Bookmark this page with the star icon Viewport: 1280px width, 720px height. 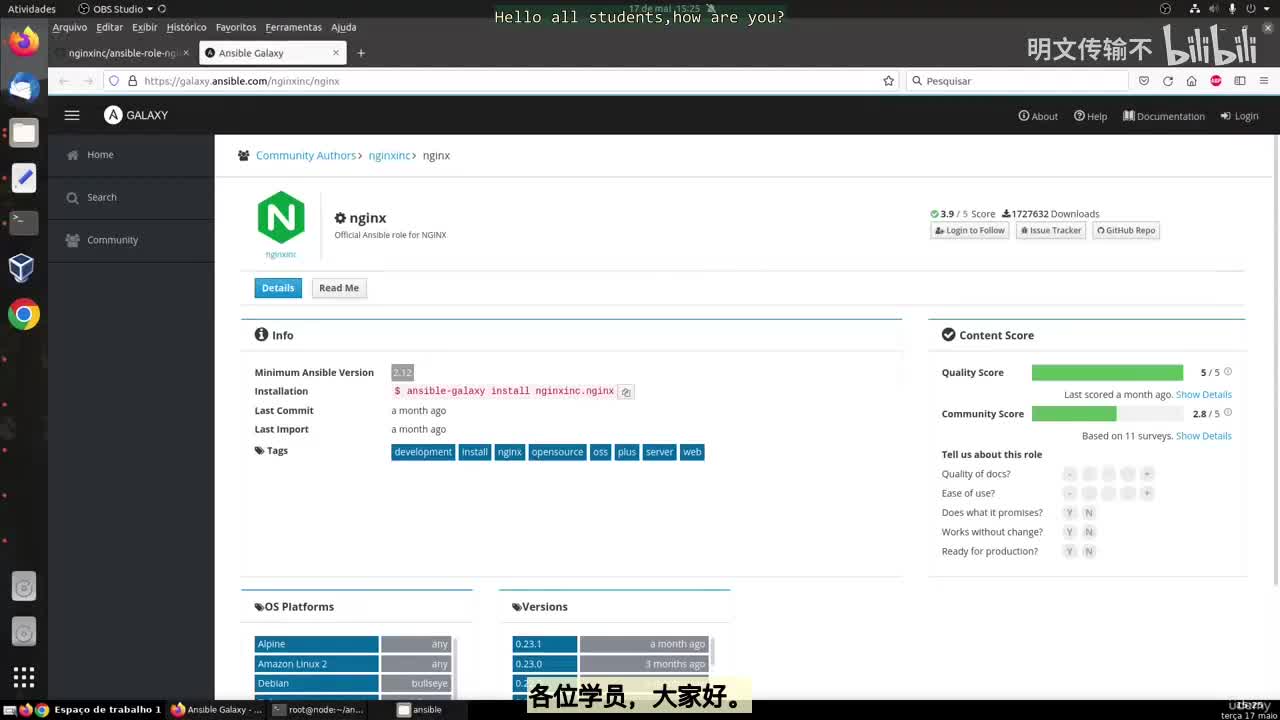(888, 81)
